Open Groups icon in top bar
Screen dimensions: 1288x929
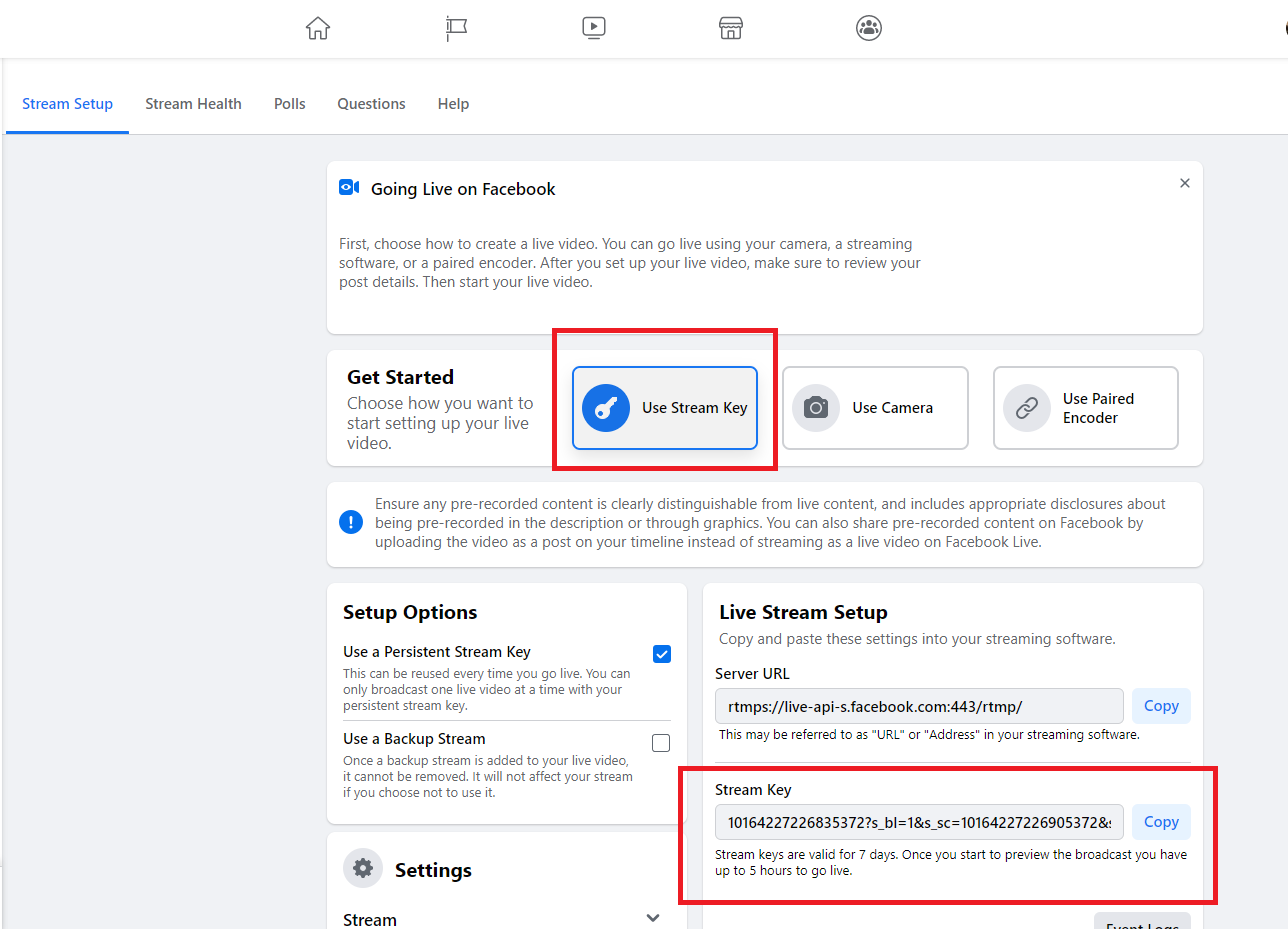(x=869, y=28)
